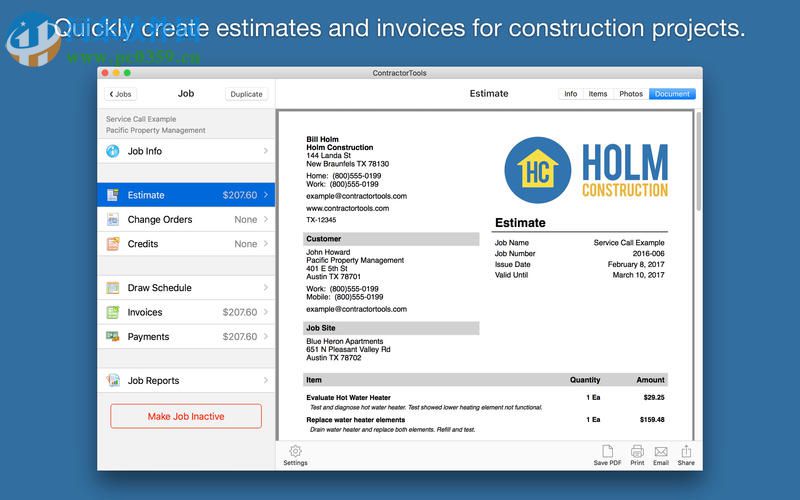Click the Payments money icon

[x=113, y=336]
